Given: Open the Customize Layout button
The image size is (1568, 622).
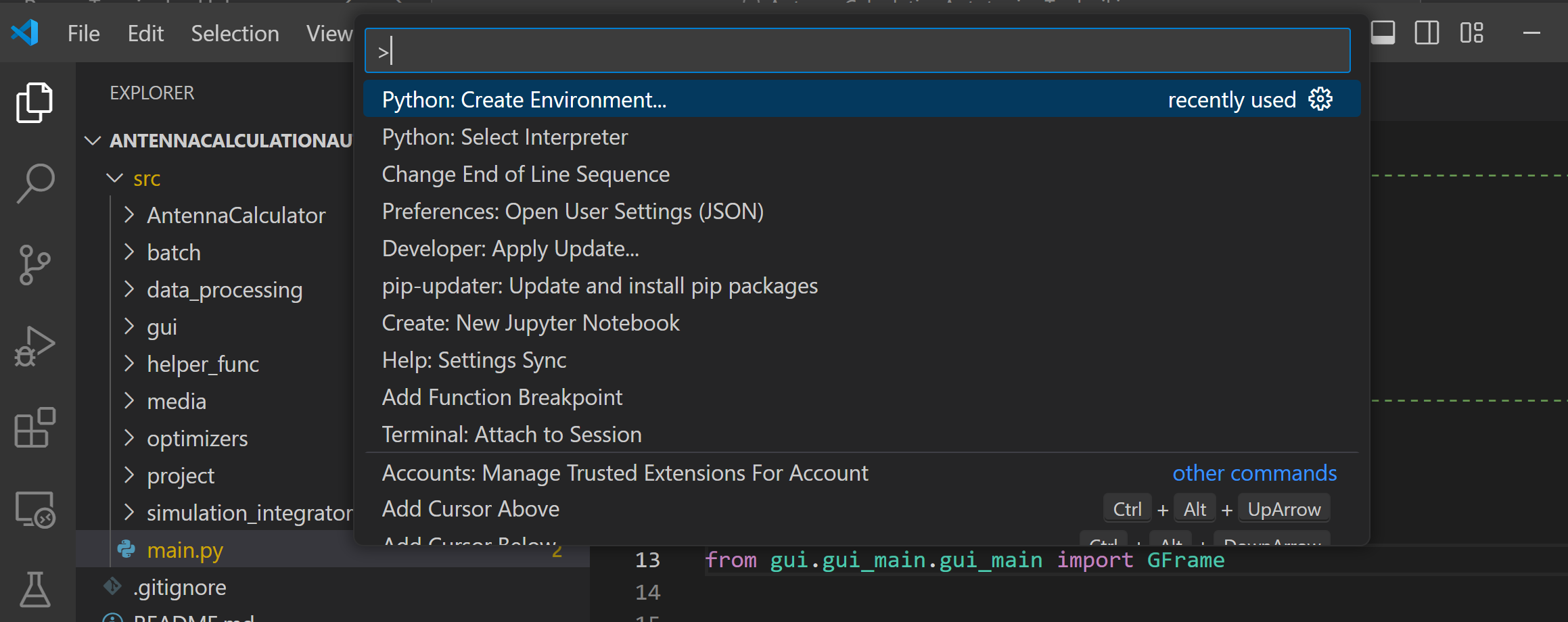Looking at the screenshot, I should click(x=1471, y=32).
